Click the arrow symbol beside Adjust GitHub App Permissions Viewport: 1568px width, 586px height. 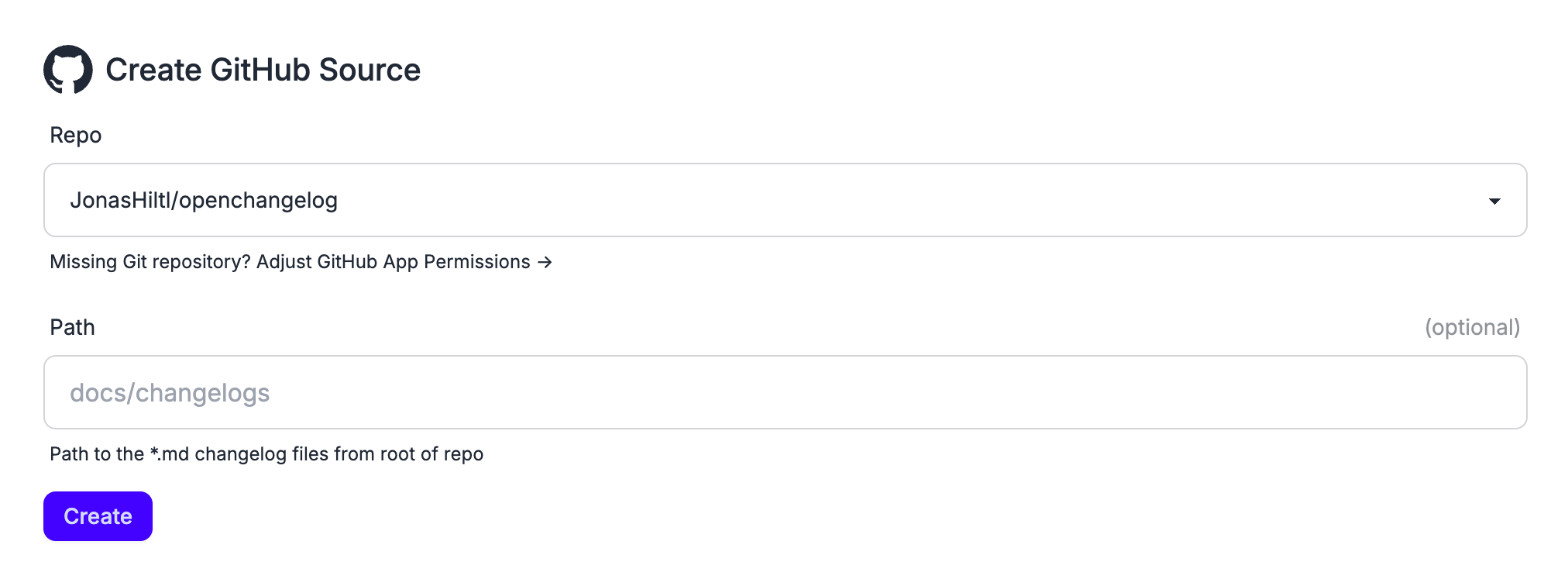[x=545, y=262]
